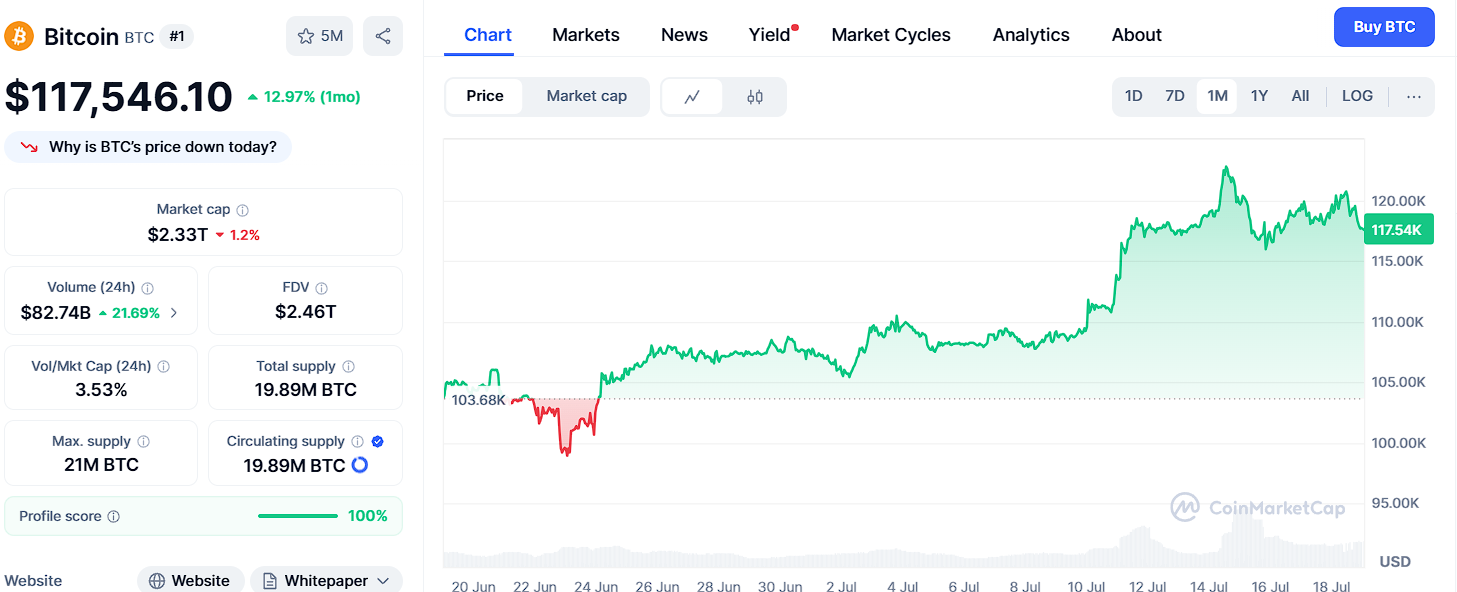Select the Price chart toggle

pyautogui.click(x=485, y=97)
